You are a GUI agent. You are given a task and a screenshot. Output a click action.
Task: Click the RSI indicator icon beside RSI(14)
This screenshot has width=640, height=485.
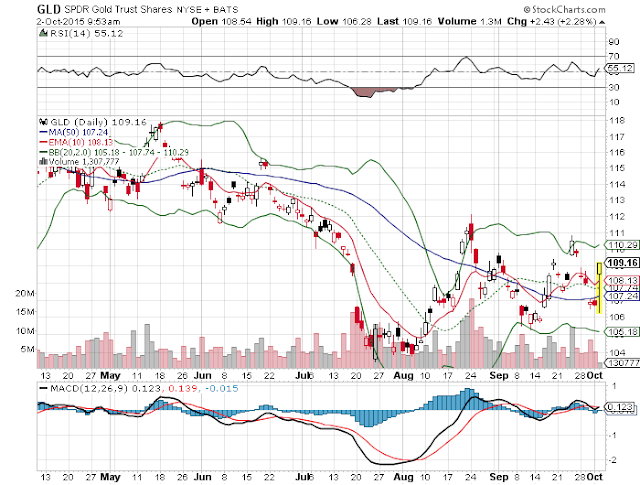(x=43, y=33)
